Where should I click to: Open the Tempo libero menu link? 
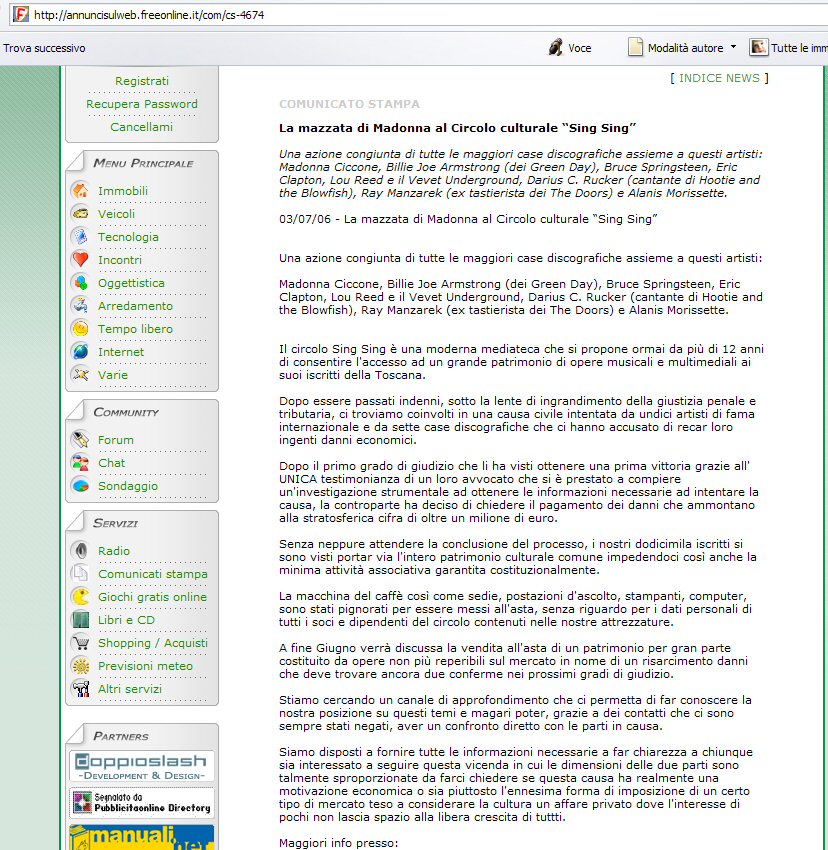tap(135, 329)
